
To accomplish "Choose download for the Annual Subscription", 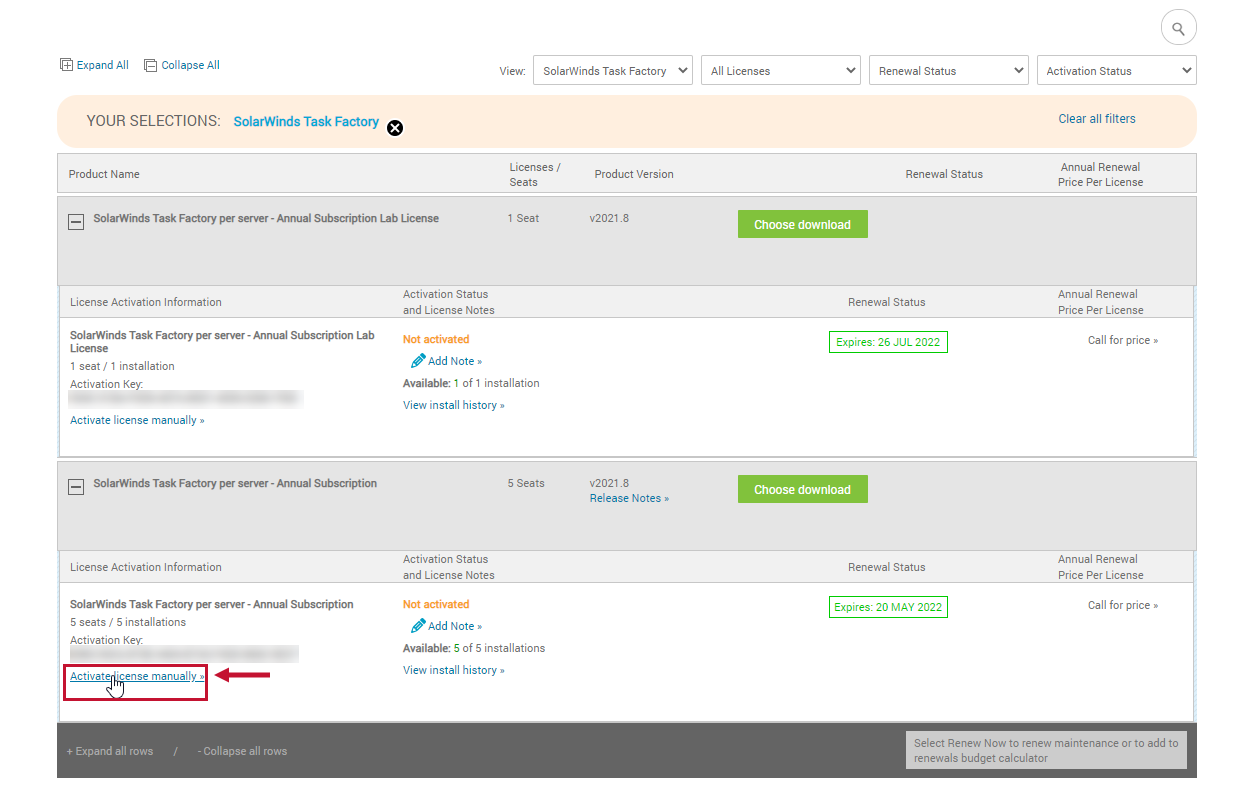I will pyautogui.click(x=802, y=489).
